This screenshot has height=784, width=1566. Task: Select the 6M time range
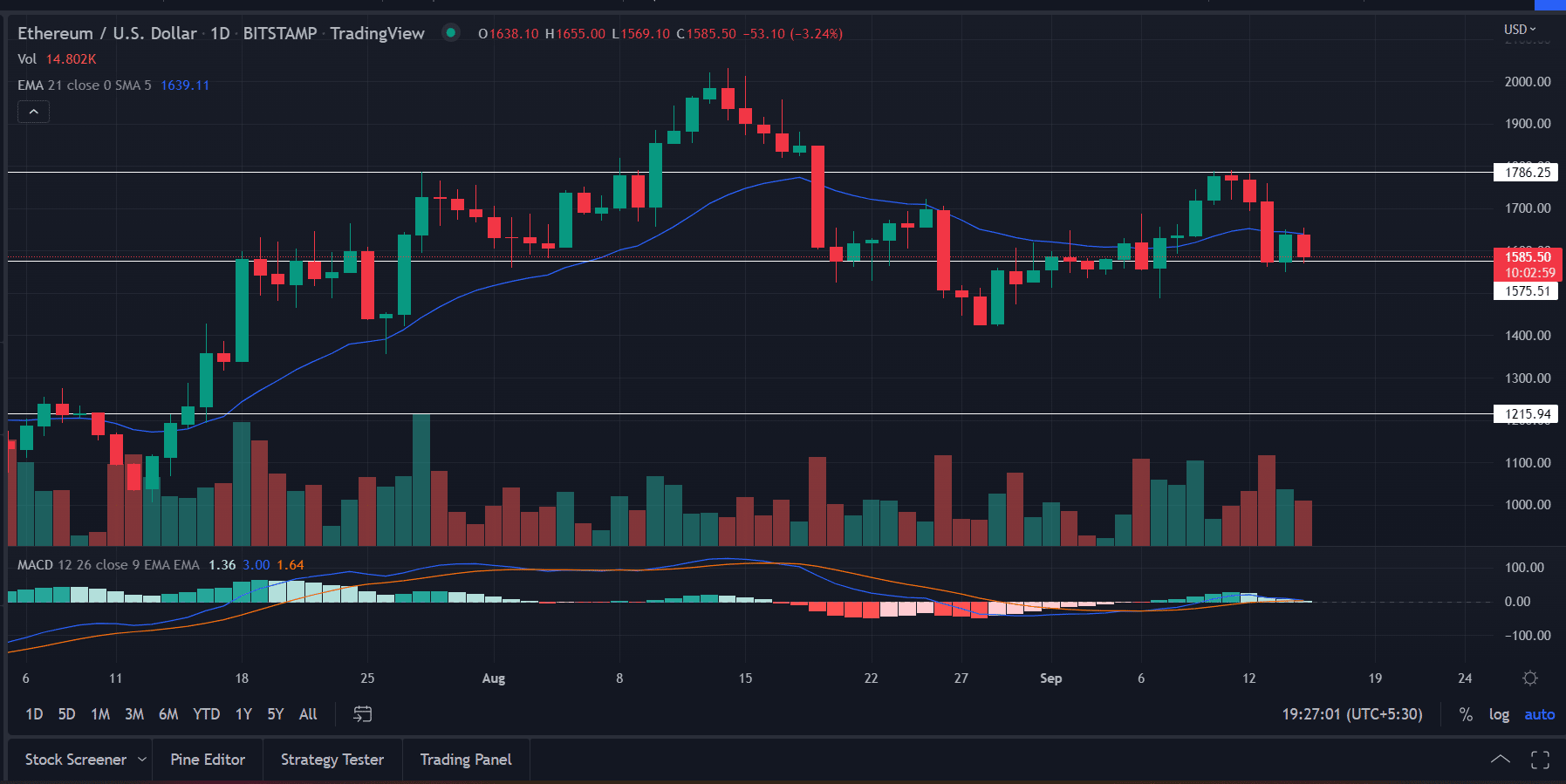click(168, 714)
